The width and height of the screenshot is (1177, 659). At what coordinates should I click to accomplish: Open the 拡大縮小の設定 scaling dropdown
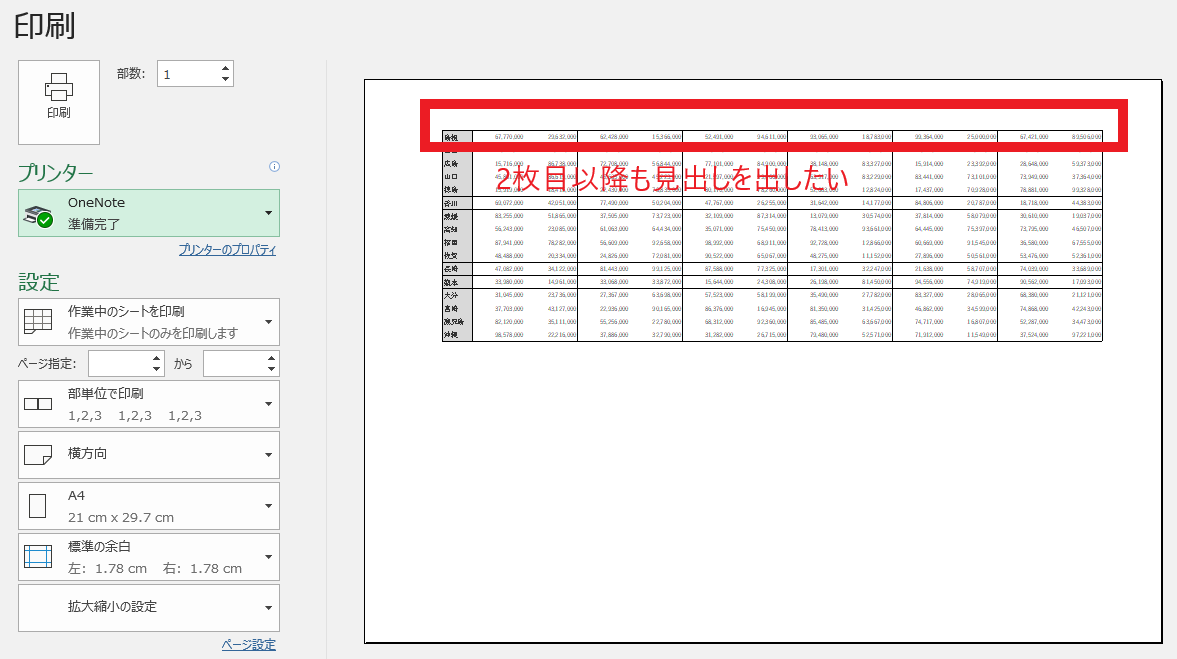click(269, 608)
